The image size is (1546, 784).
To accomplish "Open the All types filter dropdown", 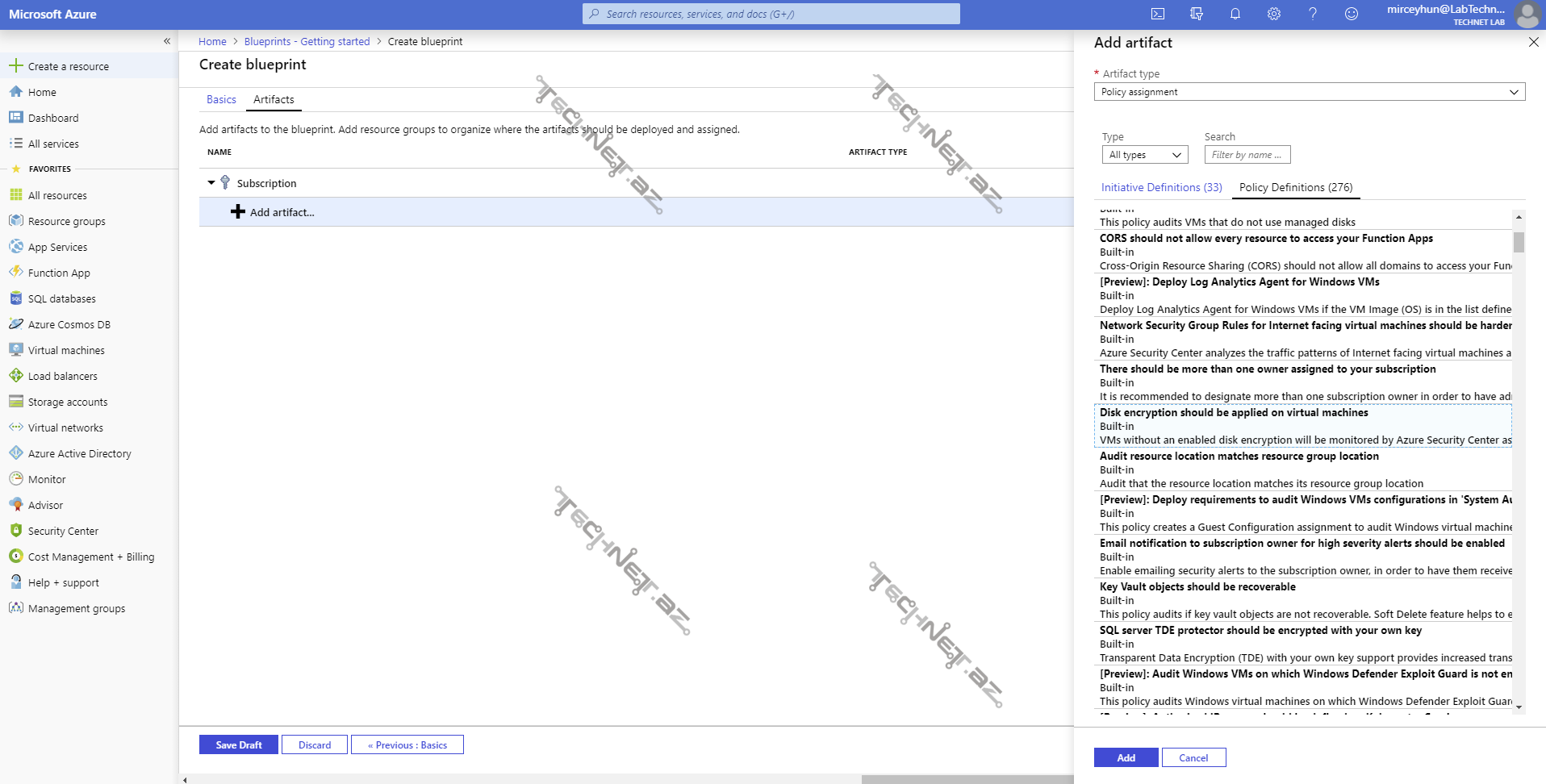I will pyautogui.click(x=1144, y=155).
